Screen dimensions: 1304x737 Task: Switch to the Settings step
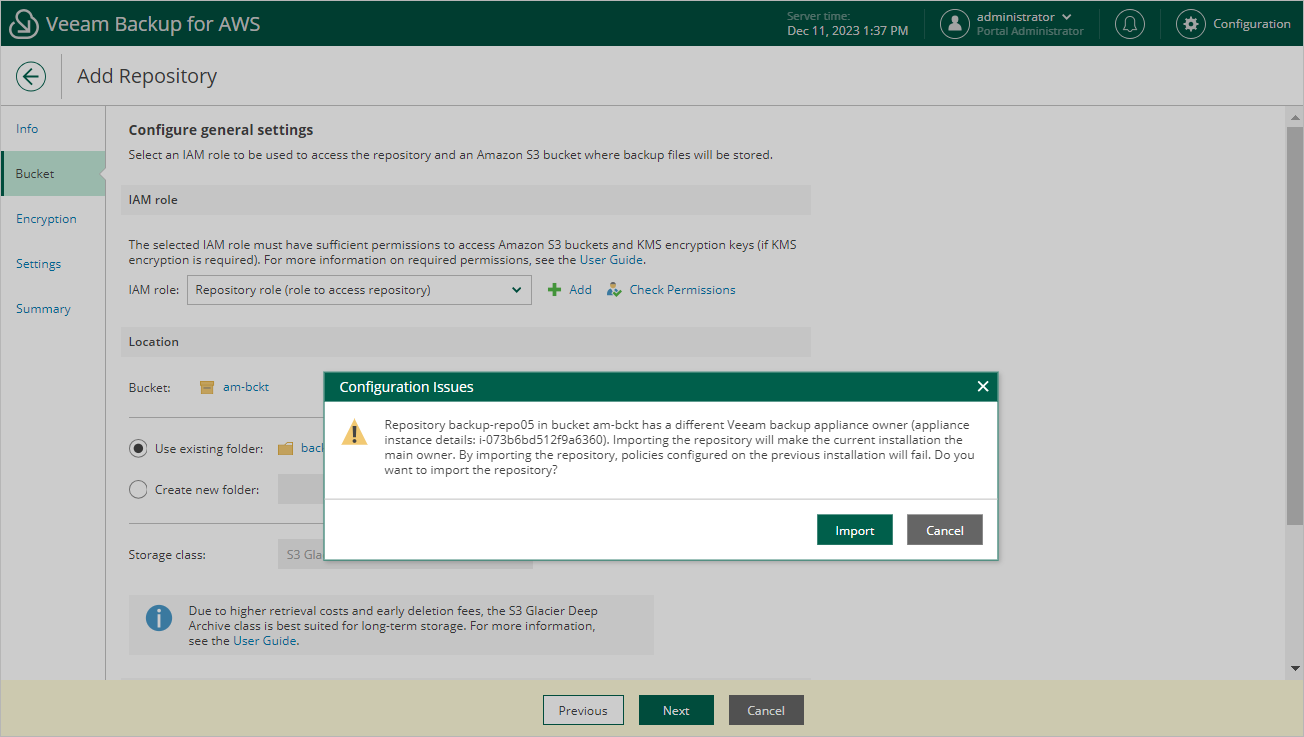pos(38,264)
